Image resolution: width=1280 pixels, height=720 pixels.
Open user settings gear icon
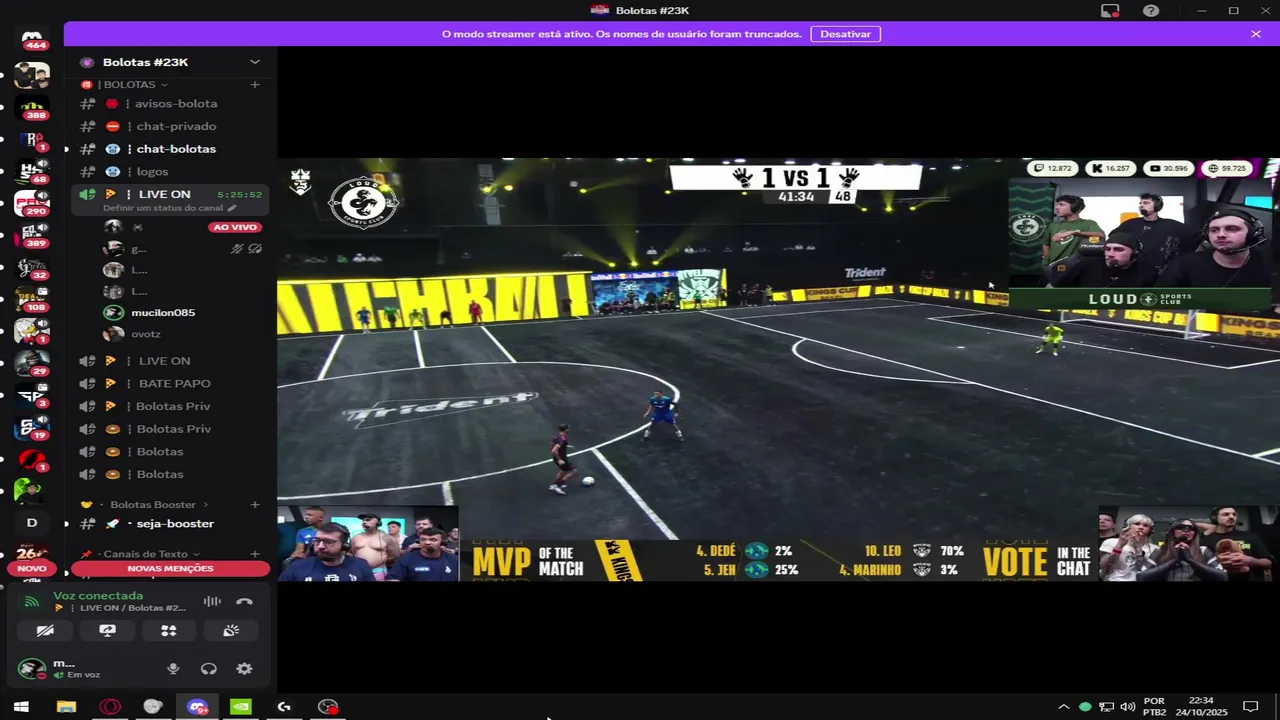click(x=244, y=669)
